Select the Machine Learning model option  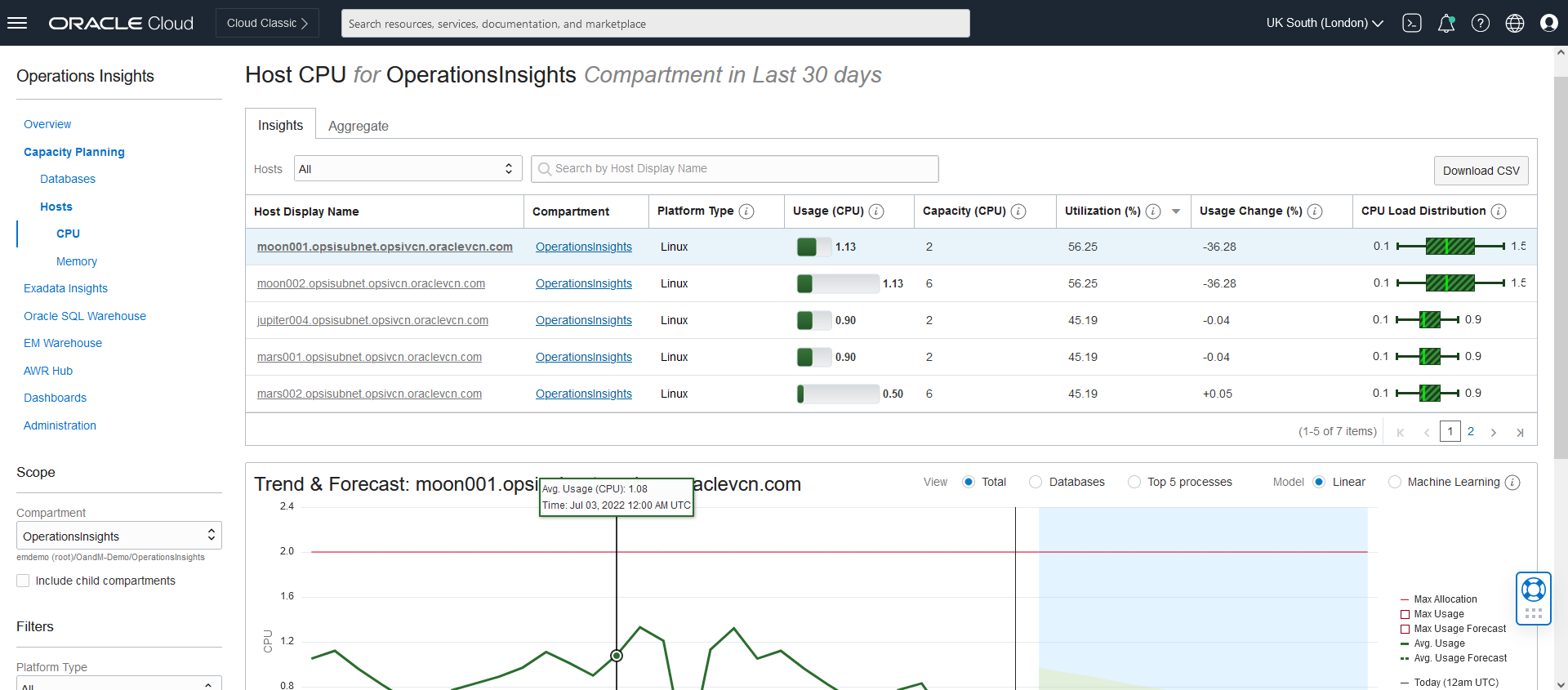pos(1395,483)
